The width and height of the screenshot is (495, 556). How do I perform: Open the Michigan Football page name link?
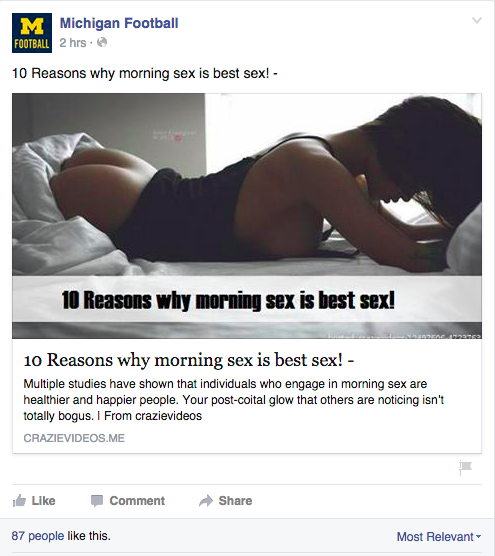tap(119, 23)
